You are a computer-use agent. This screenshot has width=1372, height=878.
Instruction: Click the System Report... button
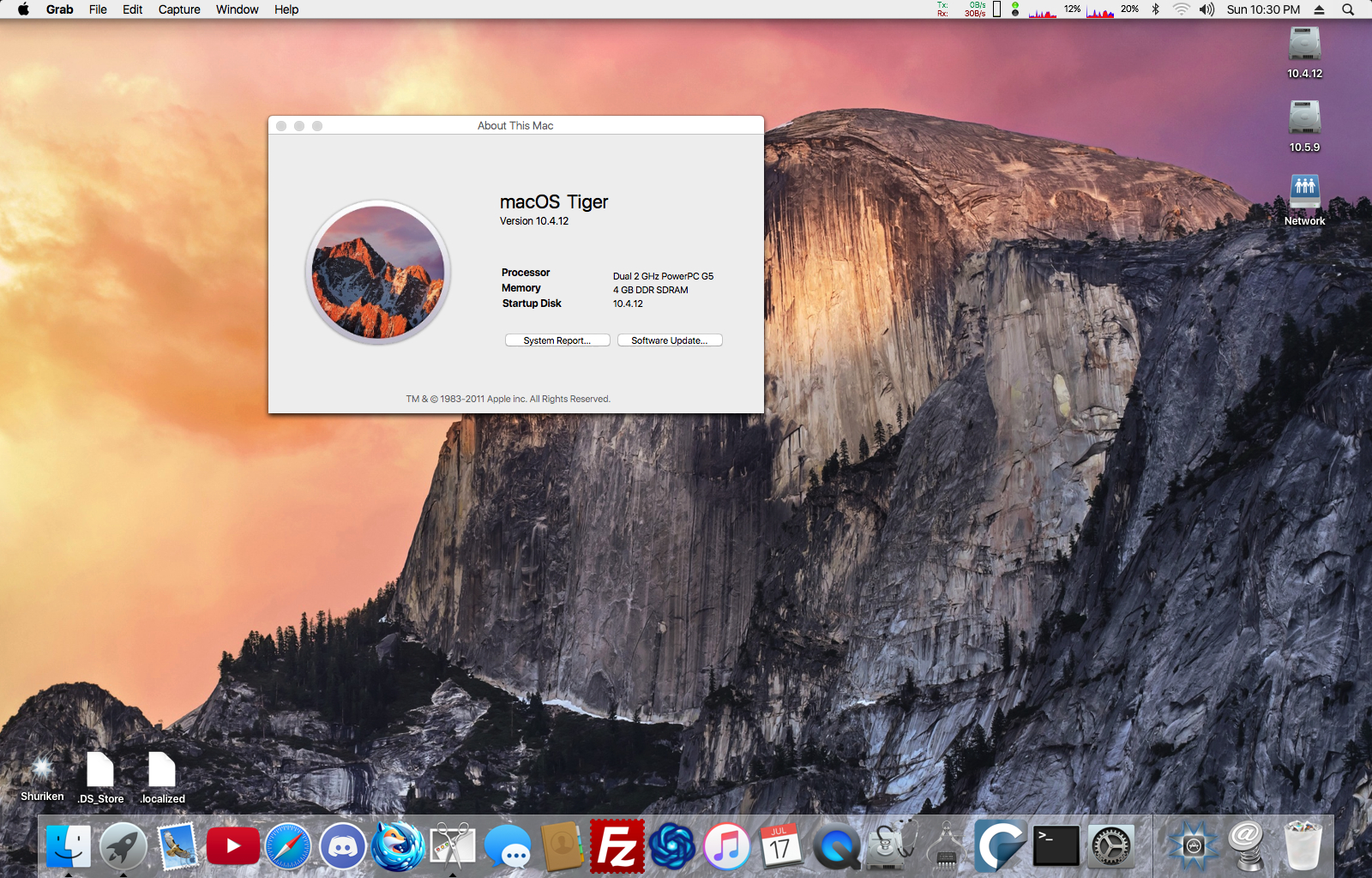pos(557,340)
